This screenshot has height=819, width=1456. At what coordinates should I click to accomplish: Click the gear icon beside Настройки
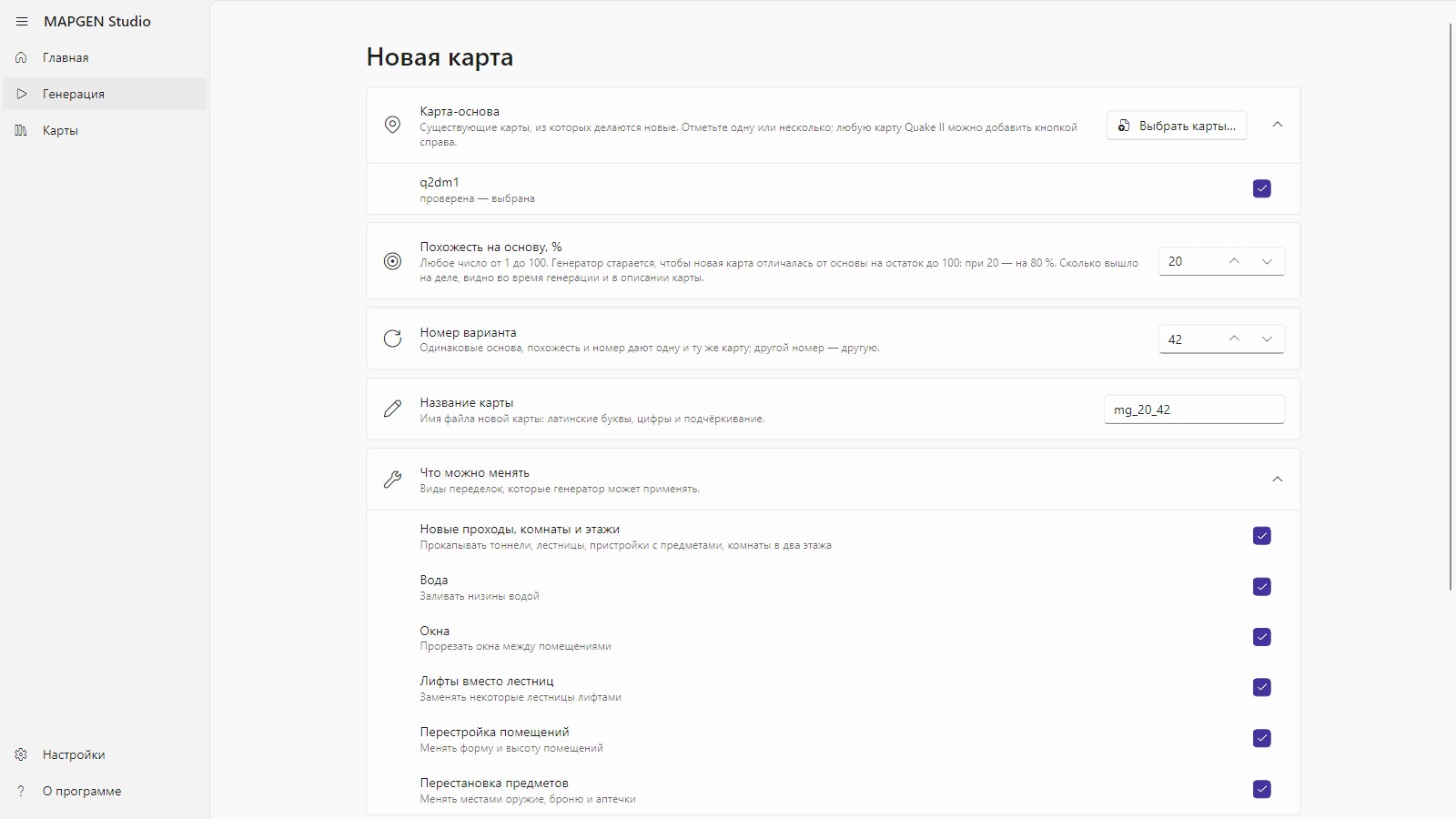(21, 754)
